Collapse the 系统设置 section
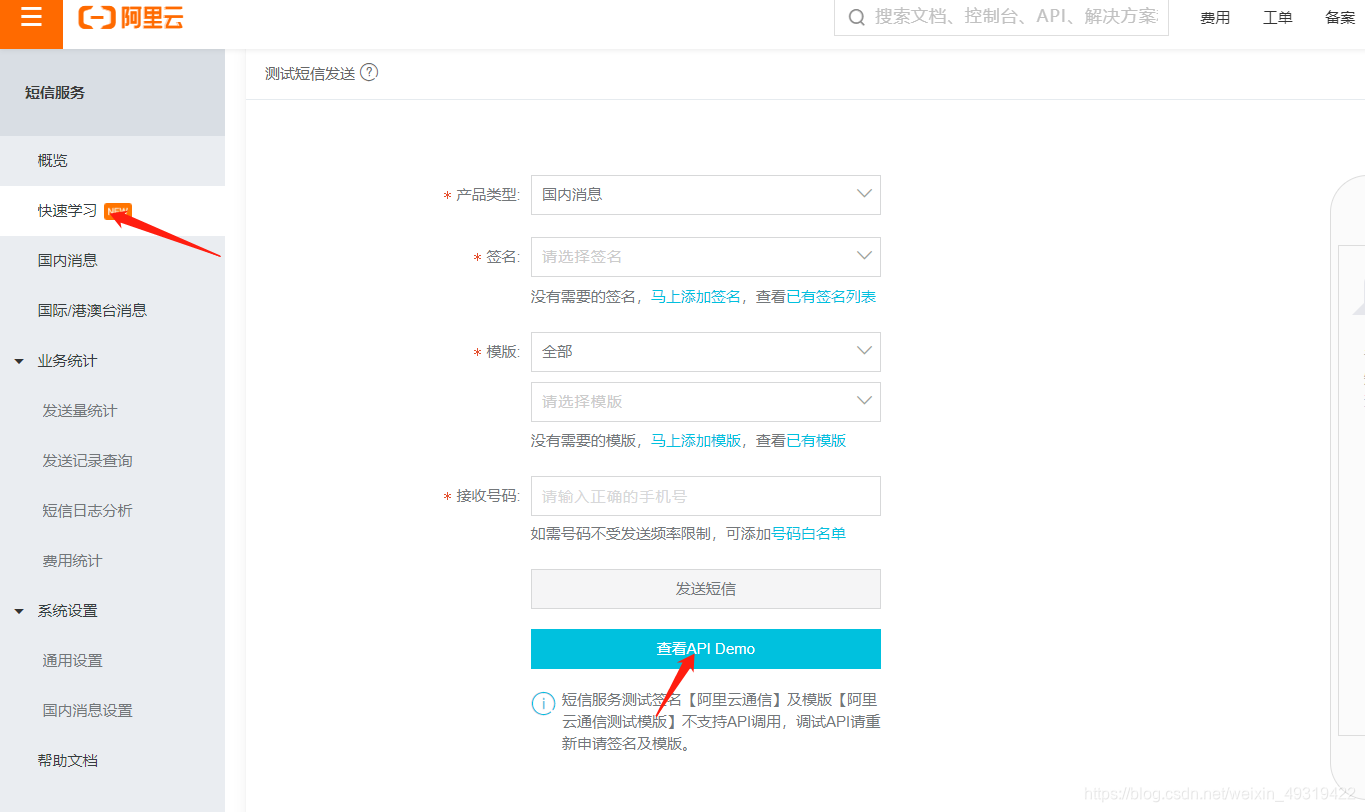 pos(19,611)
